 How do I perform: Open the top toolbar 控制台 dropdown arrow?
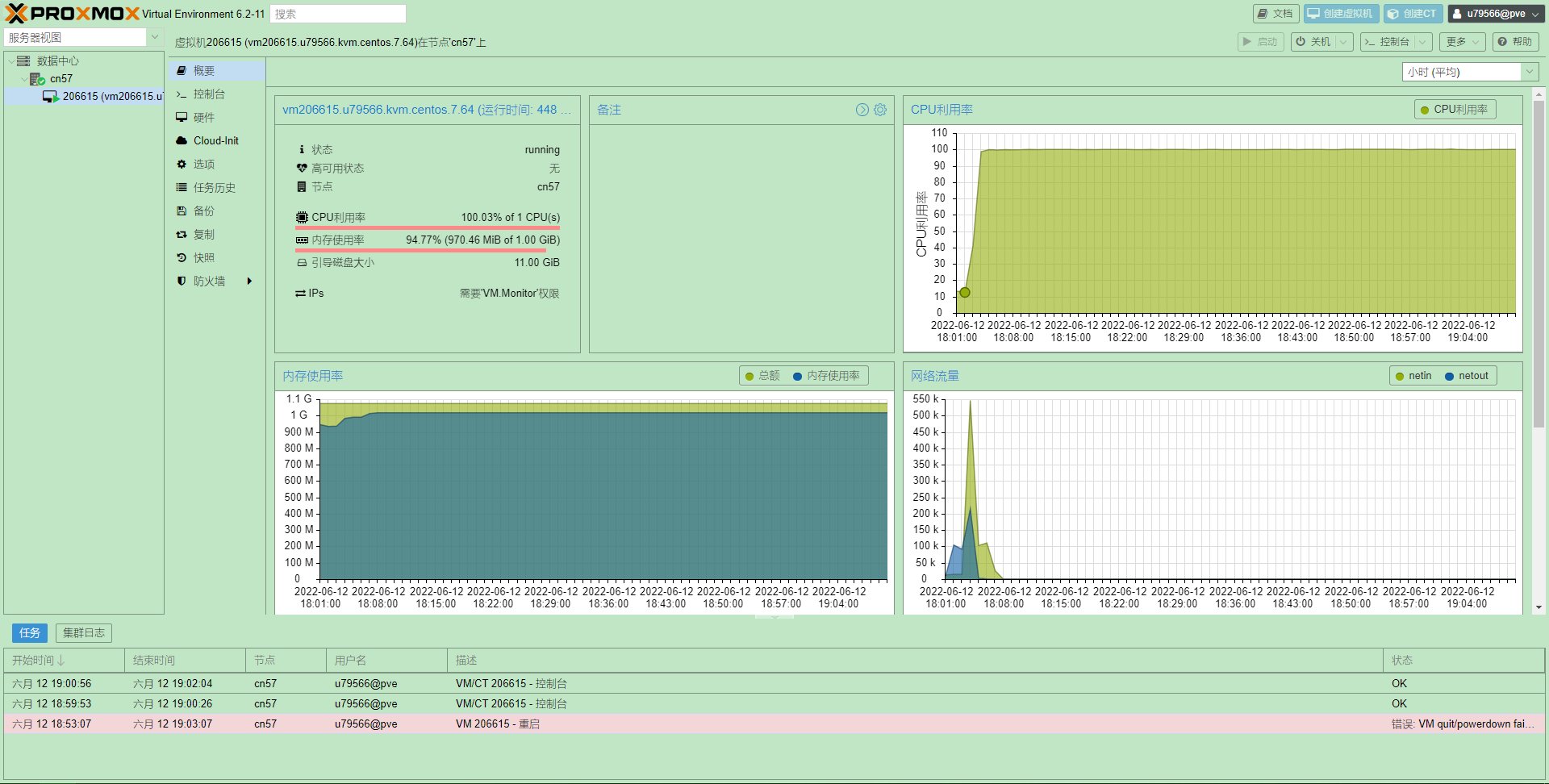1423,42
